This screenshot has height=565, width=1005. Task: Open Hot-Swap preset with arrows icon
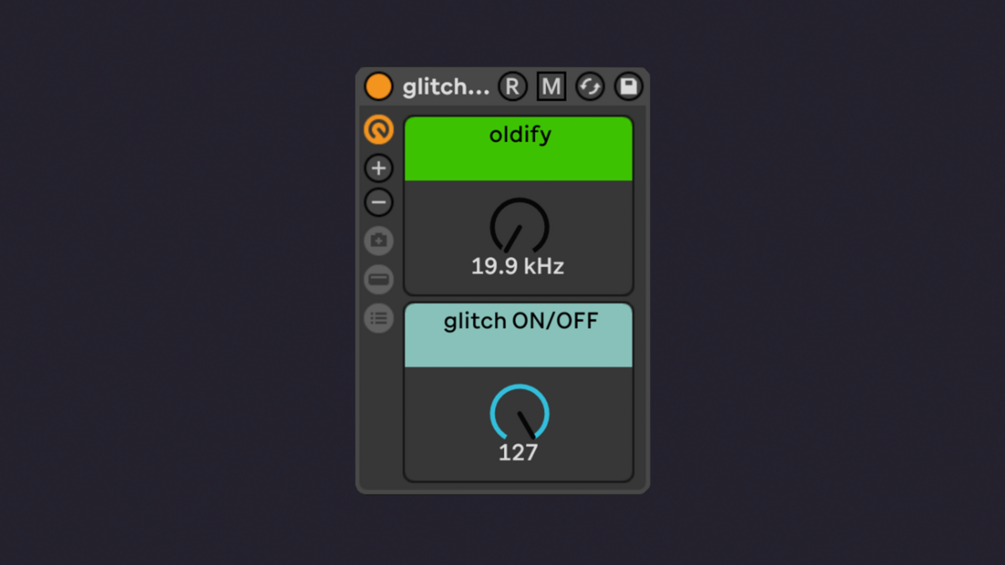590,86
